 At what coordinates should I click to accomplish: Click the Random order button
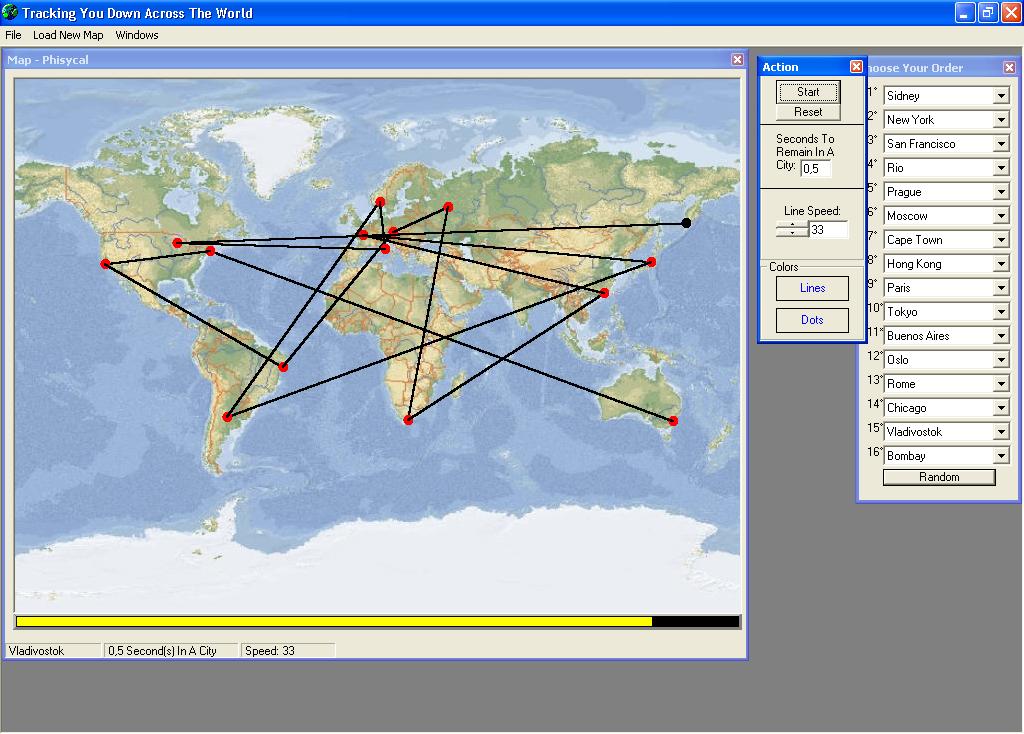[x=939, y=477]
